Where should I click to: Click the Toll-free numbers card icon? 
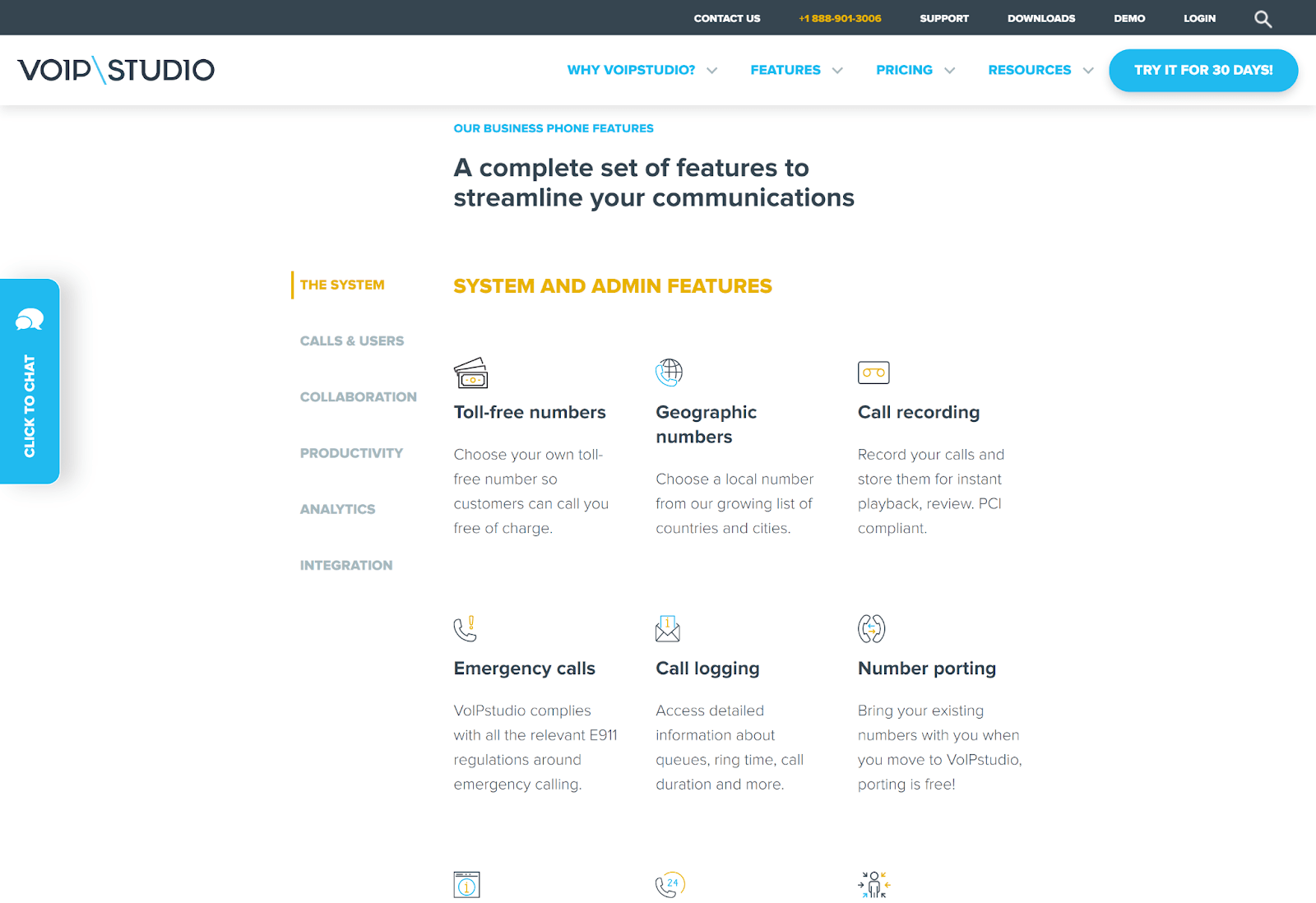coord(470,373)
